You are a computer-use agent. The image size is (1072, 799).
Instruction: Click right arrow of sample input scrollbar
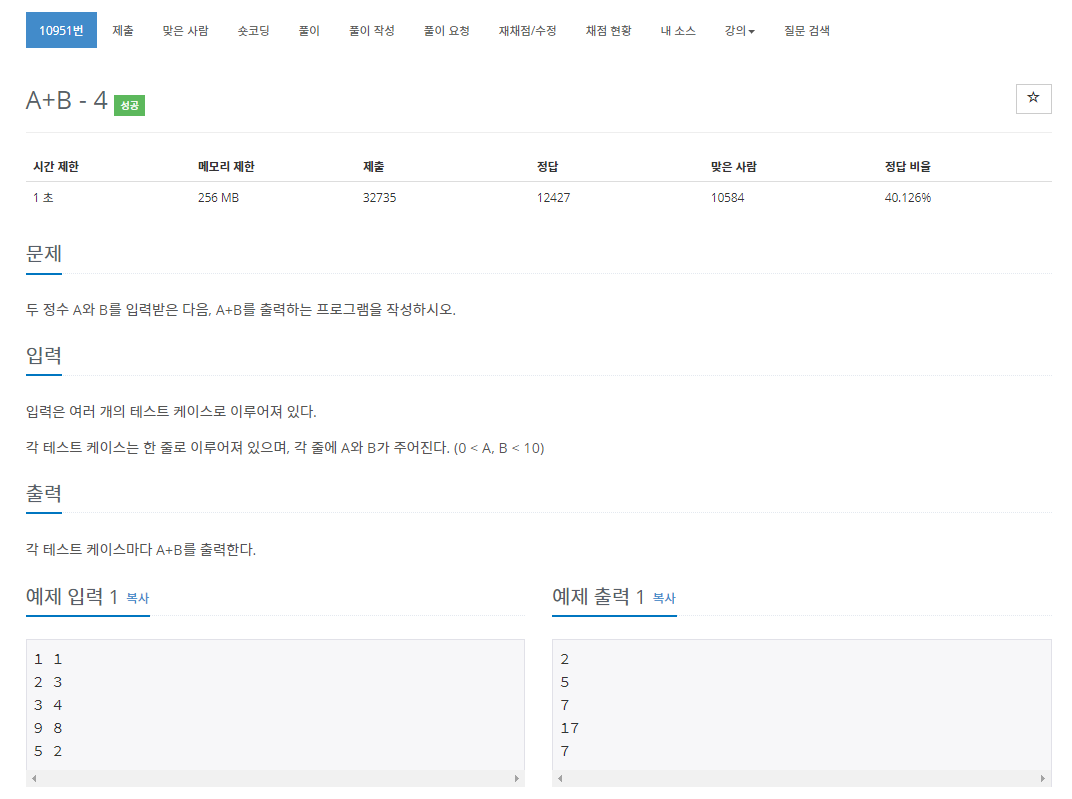click(517, 778)
